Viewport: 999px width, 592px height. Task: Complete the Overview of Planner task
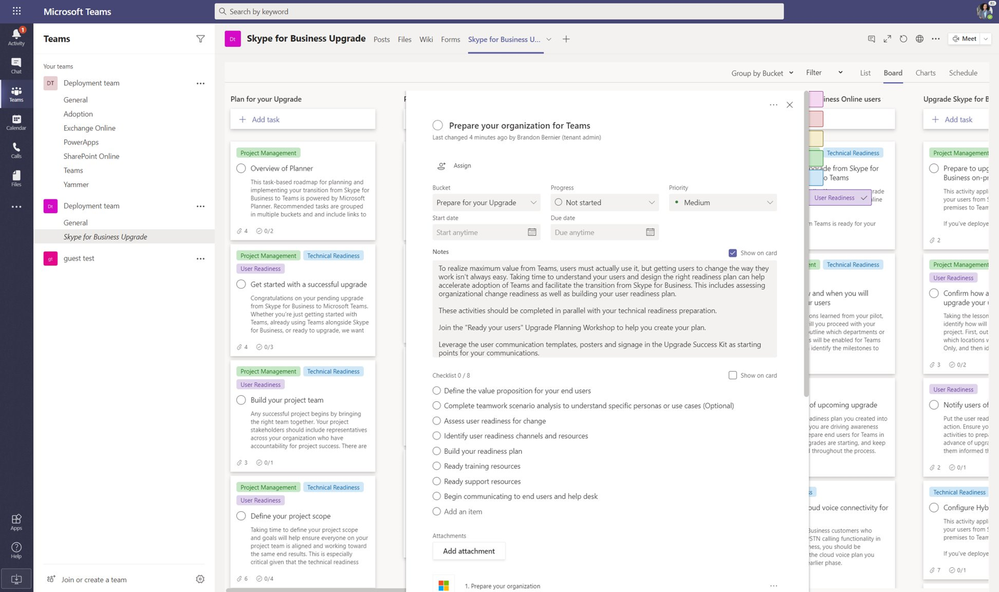(x=241, y=168)
